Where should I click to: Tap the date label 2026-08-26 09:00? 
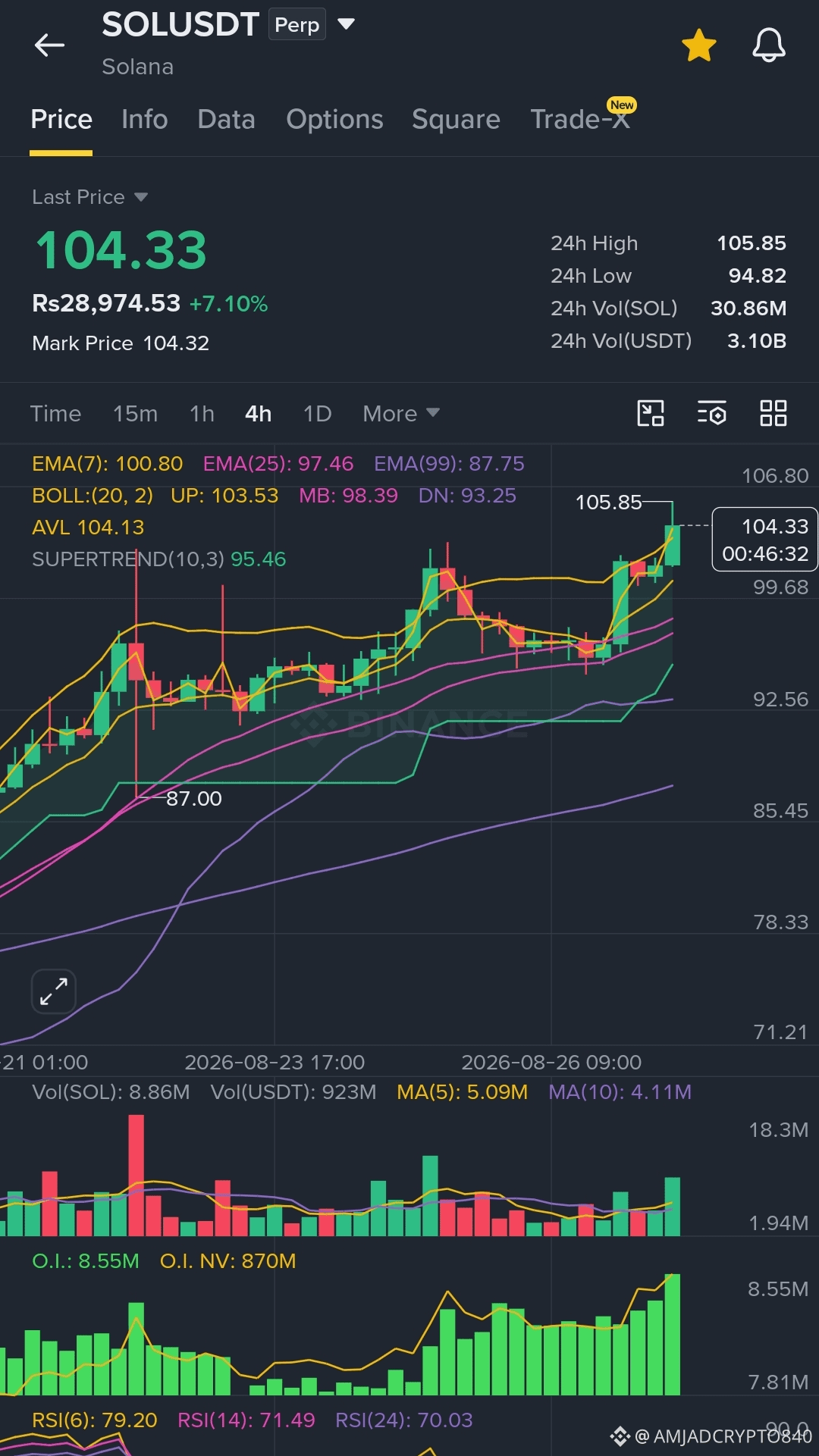click(x=551, y=1063)
